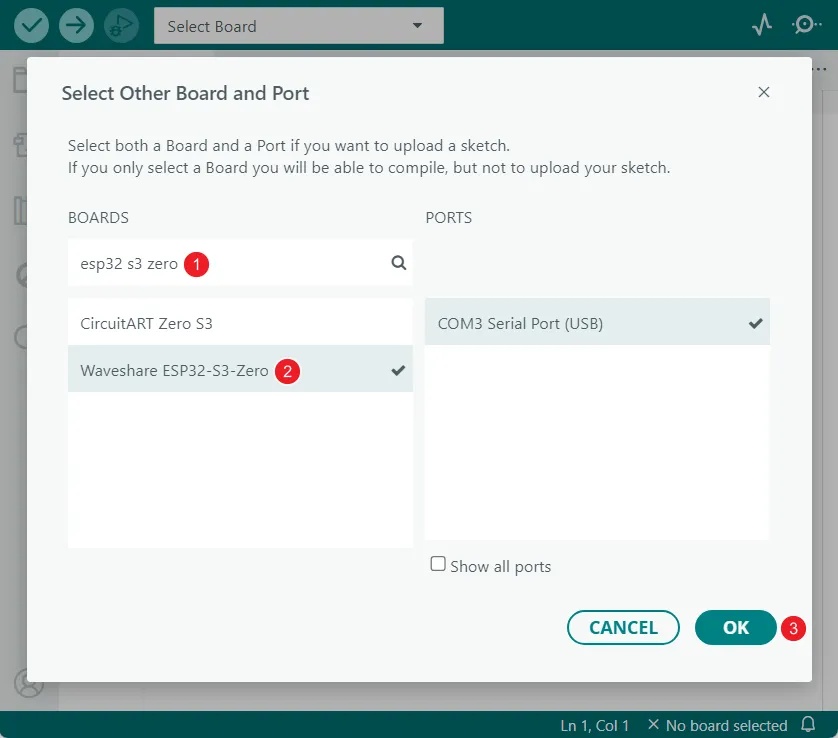Open the Serial Plotter
The height and width of the screenshot is (738, 838).
pos(762,26)
